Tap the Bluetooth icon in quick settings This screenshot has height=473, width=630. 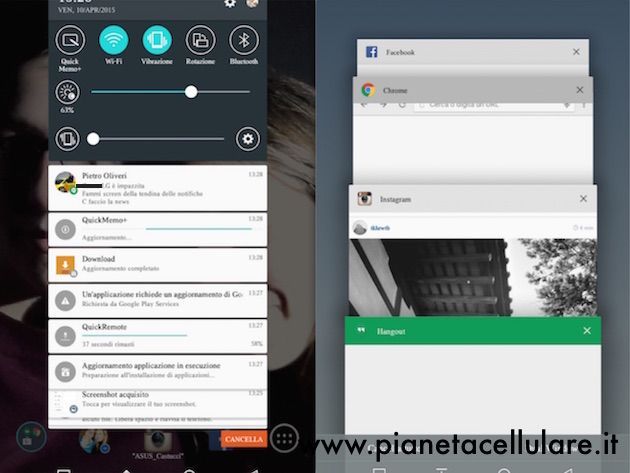pyautogui.click(x=243, y=41)
